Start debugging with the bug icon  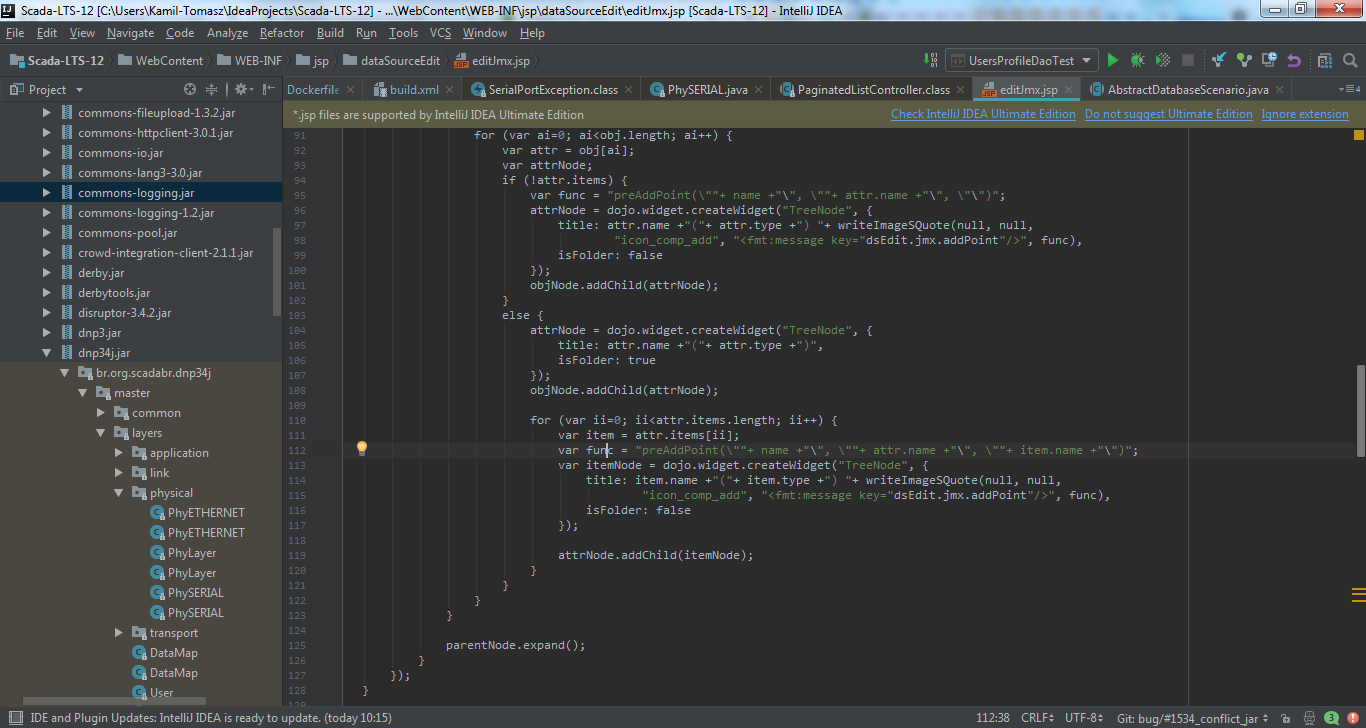tap(1137, 60)
